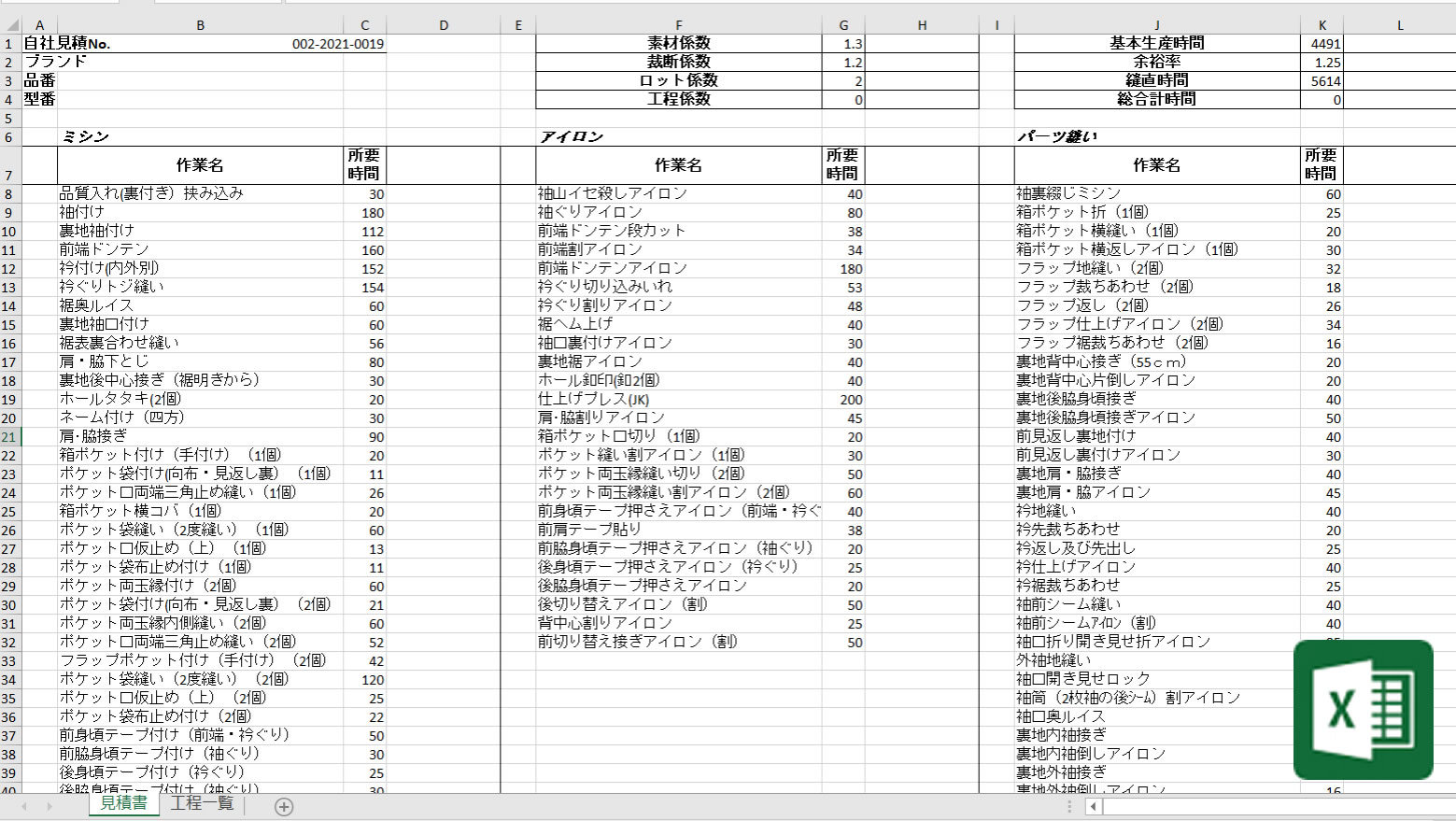Select column B header
This screenshot has width=1456, height=821.
click(x=200, y=25)
